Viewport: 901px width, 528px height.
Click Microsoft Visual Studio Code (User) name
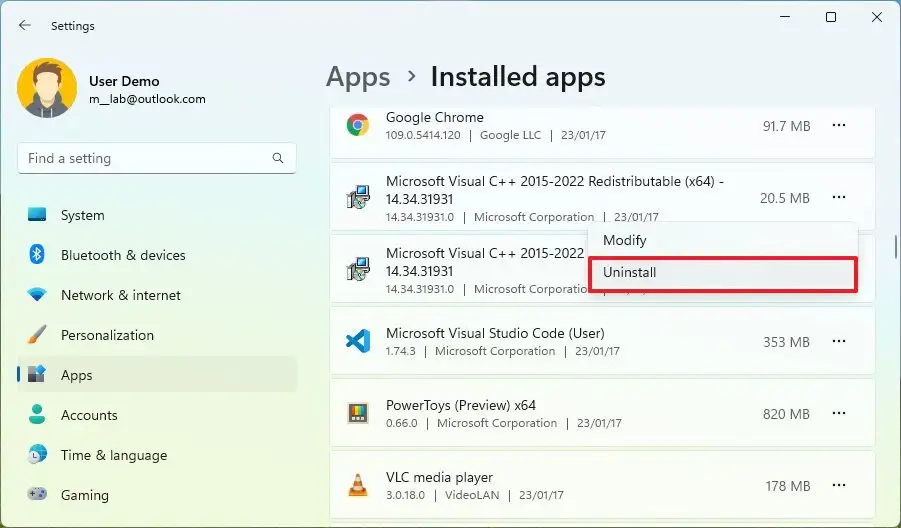coord(495,333)
